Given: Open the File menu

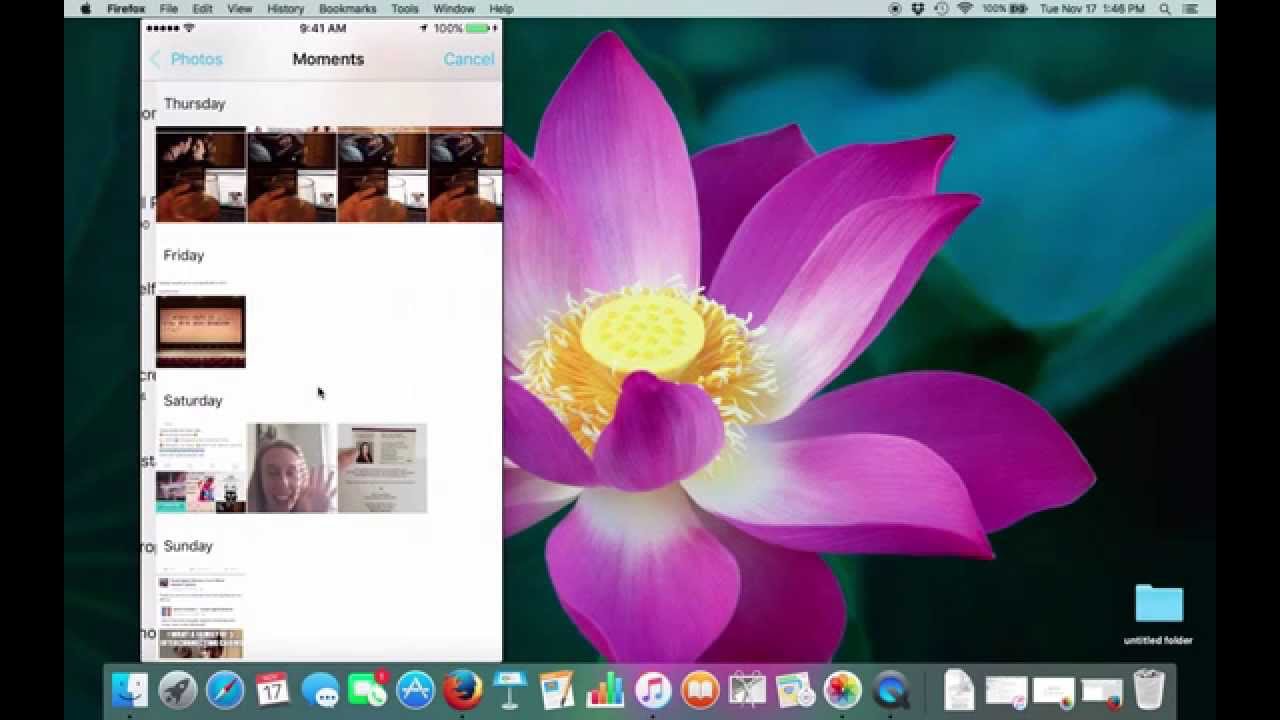Looking at the screenshot, I should point(169,9).
